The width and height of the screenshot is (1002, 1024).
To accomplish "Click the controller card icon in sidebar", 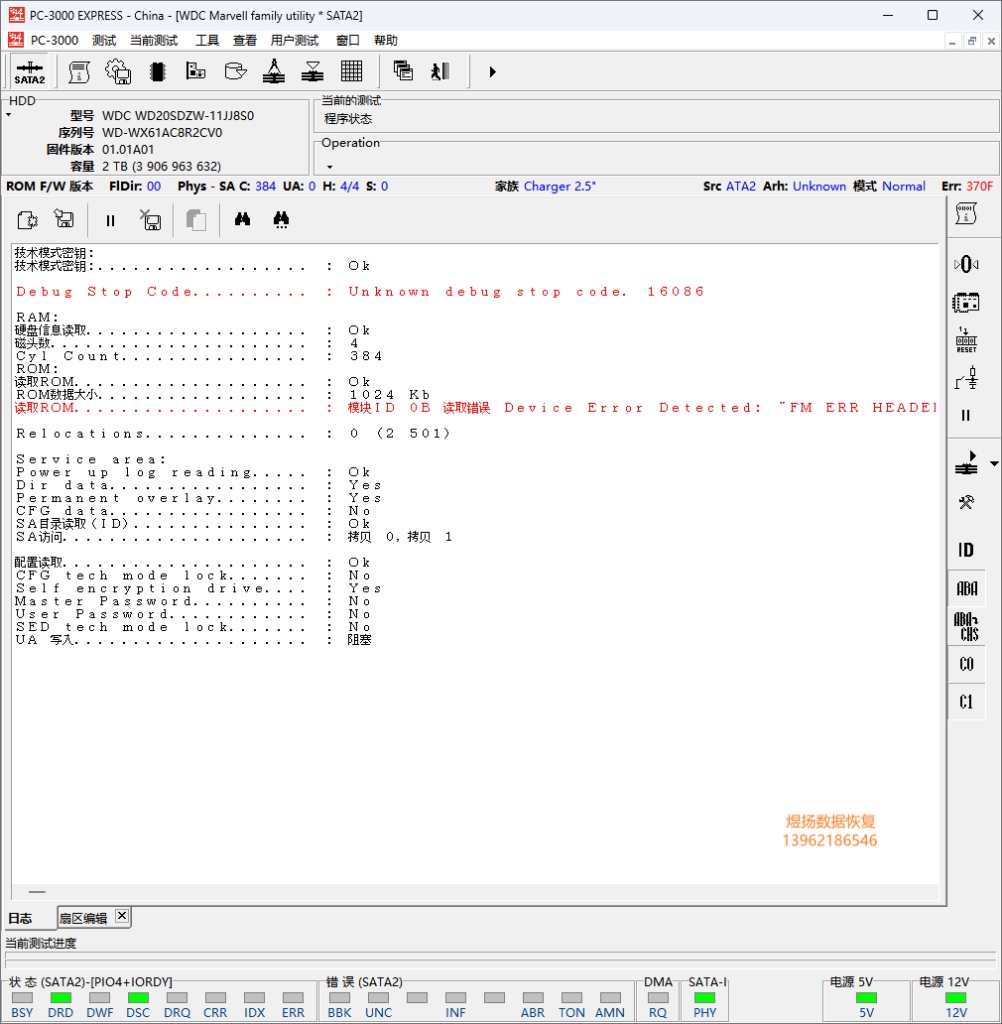I will click(966, 302).
